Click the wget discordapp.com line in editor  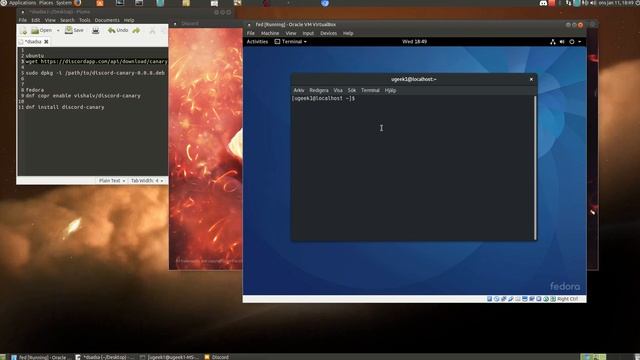(96, 62)
